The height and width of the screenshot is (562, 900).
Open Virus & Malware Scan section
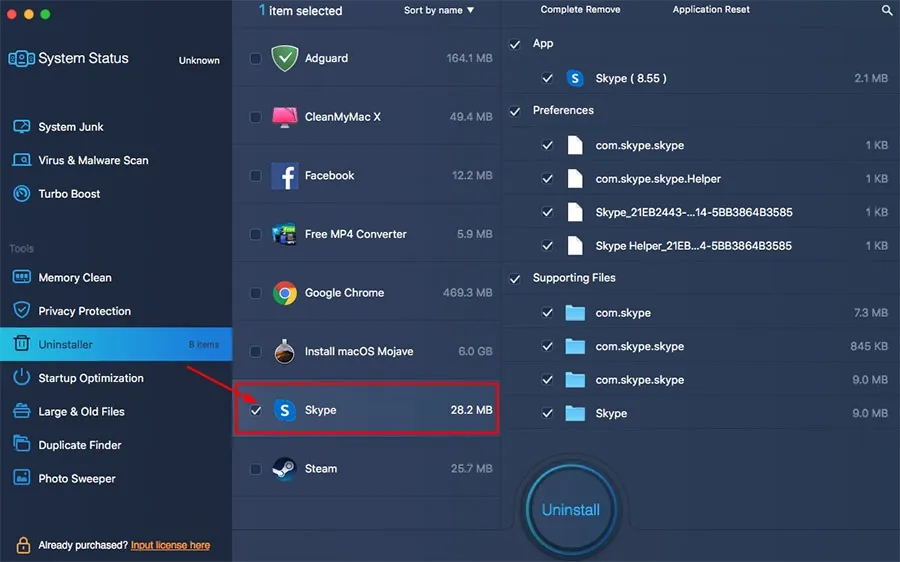click(93, 160)
